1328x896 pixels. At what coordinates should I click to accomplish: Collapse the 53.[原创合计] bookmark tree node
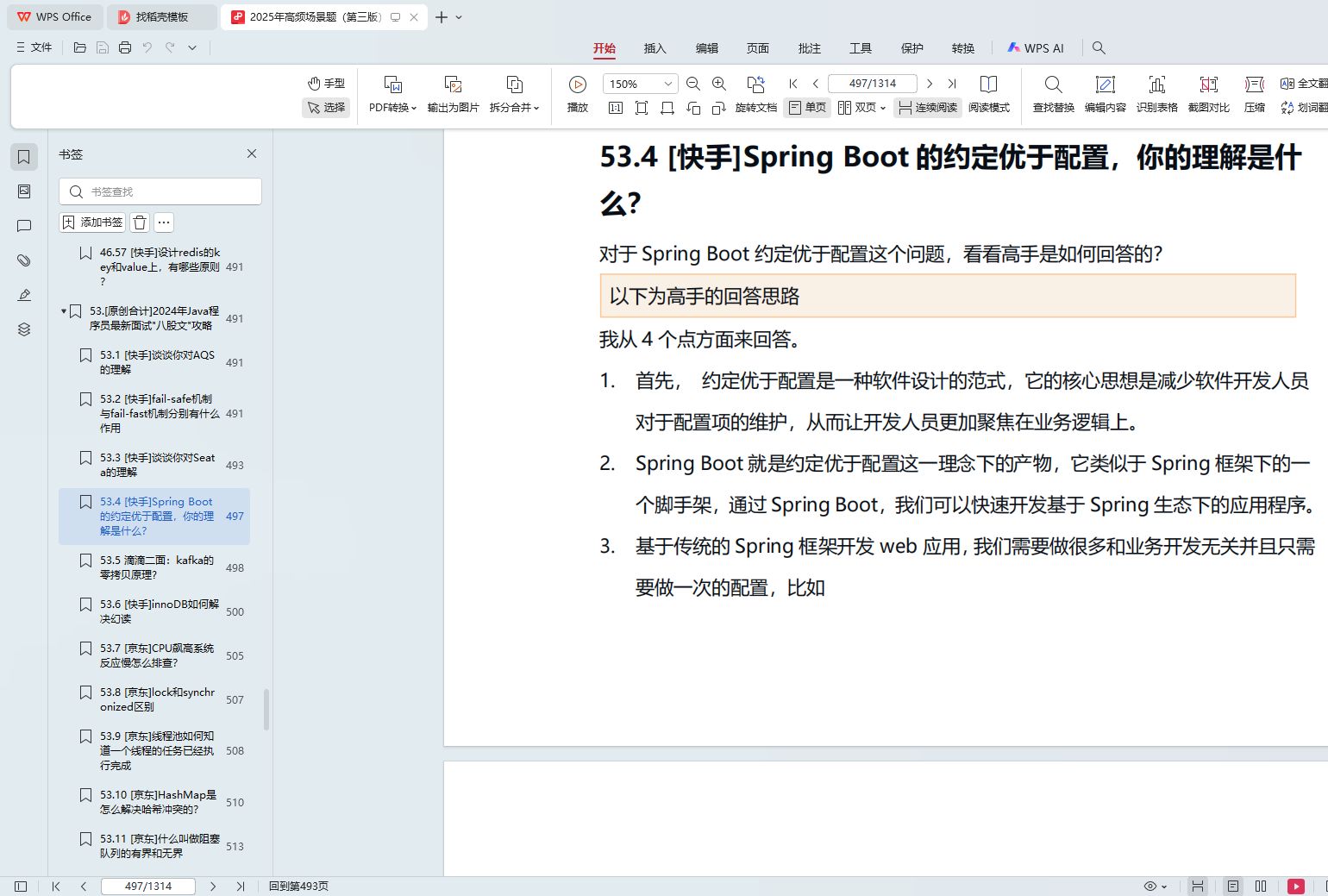coord(64,310)
